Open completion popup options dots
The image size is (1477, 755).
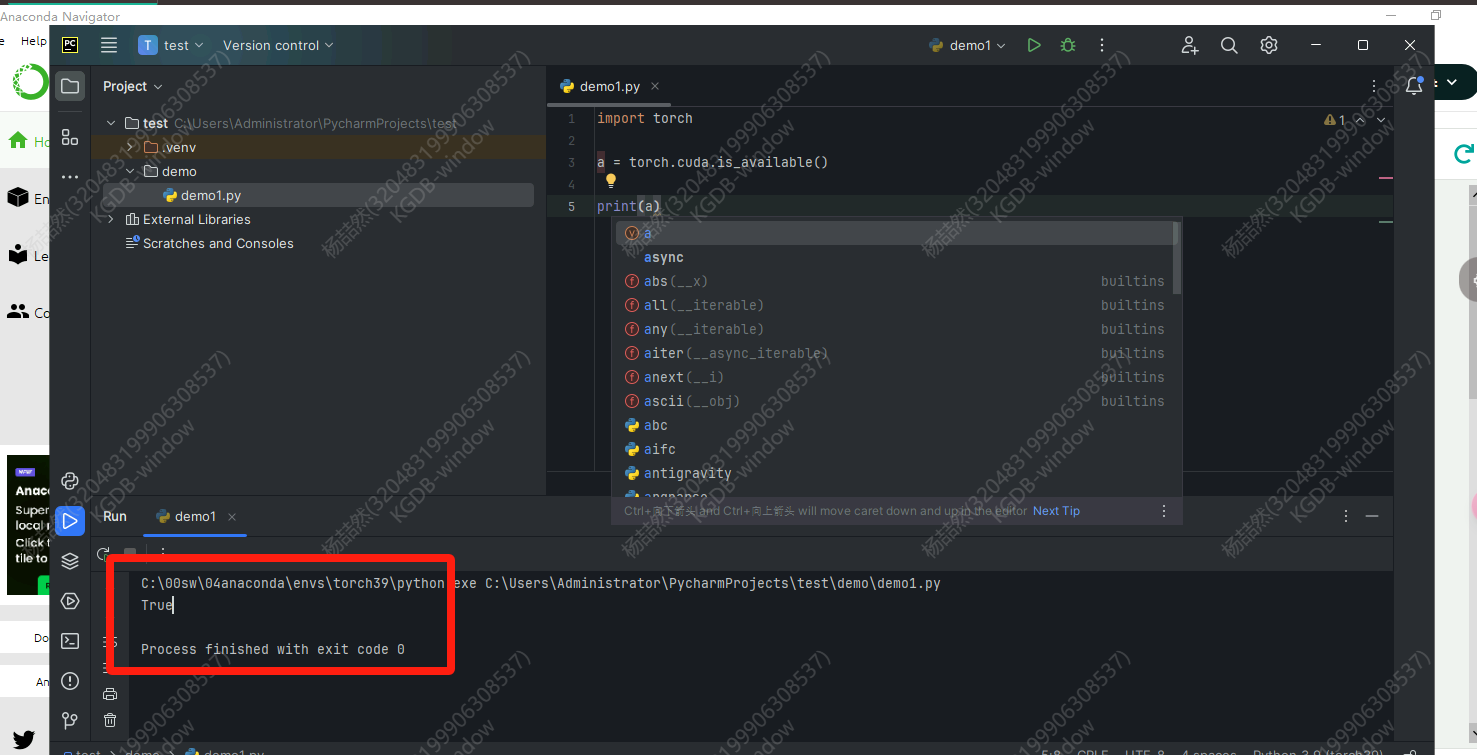1164,511
